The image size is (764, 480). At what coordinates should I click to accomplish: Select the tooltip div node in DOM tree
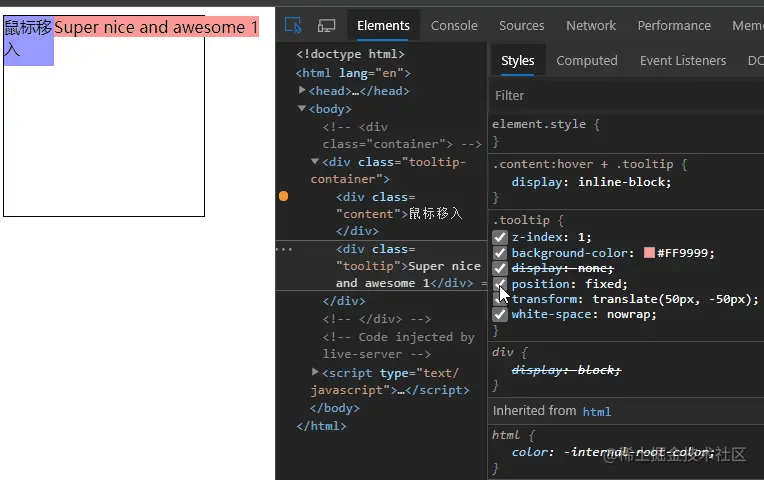click(x=408, y=266)
